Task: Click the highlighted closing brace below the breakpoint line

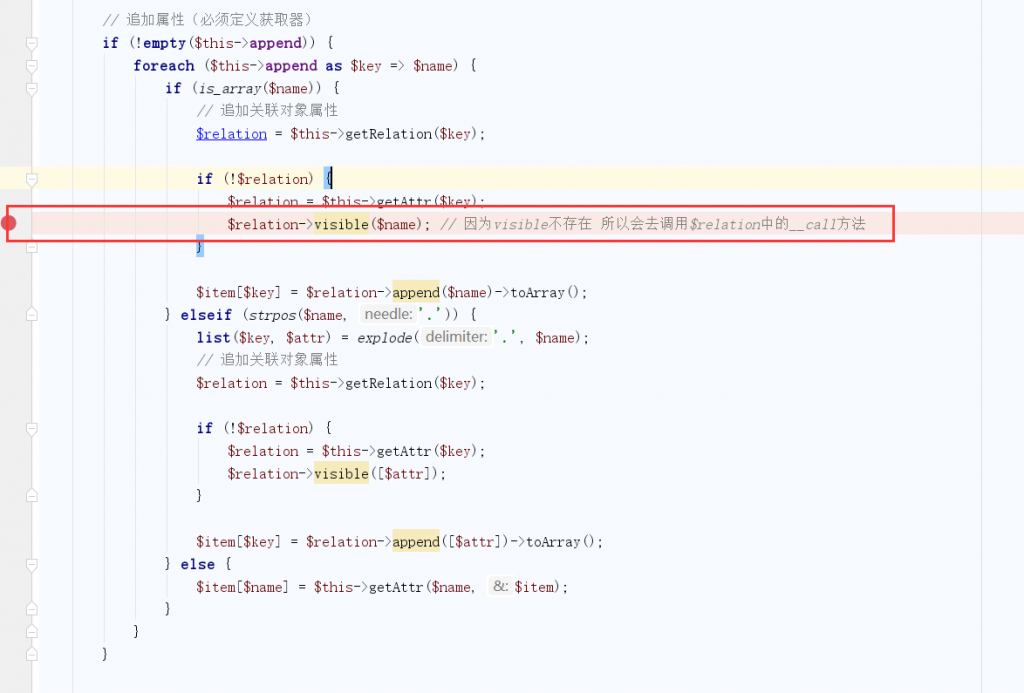Action: click(x=200, y=246)
